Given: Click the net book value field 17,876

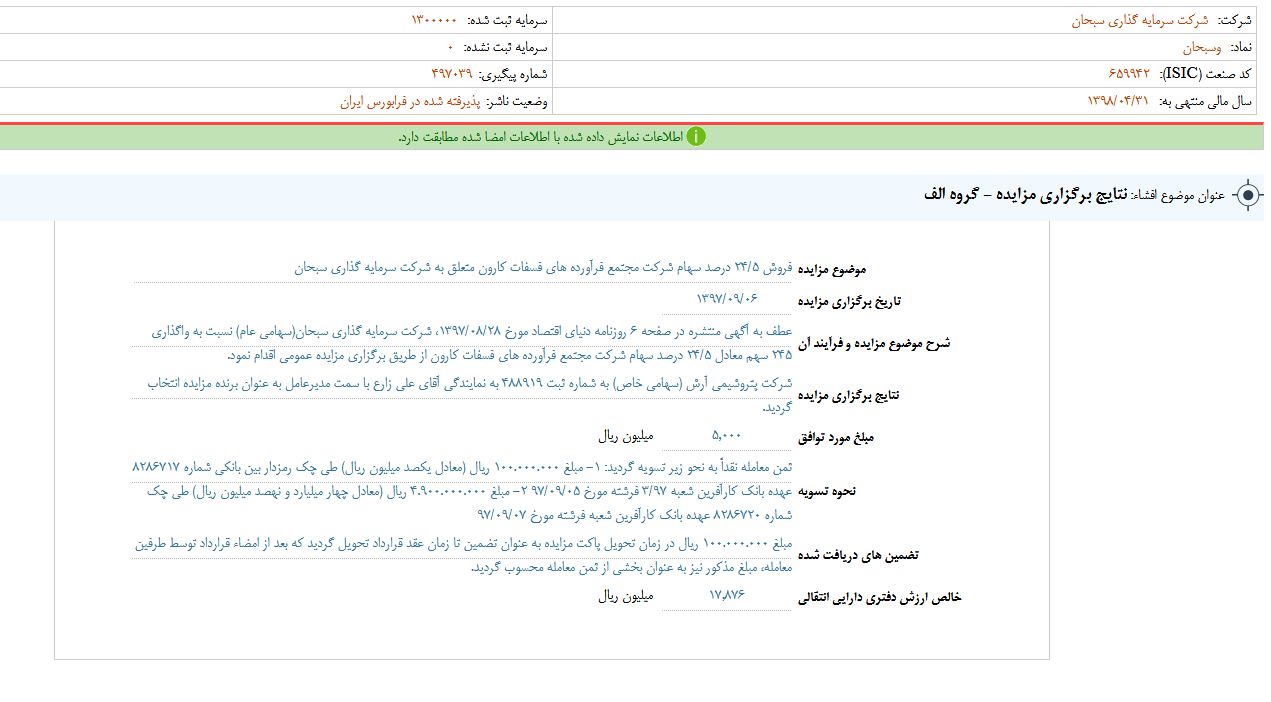Looking at the screenshot, I should click(x=727, y=595).
